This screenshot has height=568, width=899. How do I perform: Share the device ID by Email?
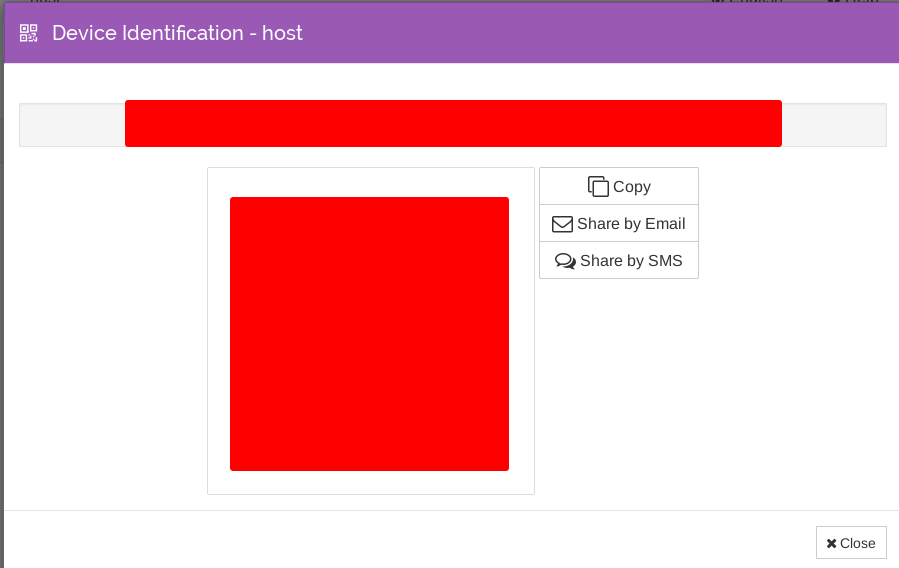pyautogui.click(x=618, y=224)
